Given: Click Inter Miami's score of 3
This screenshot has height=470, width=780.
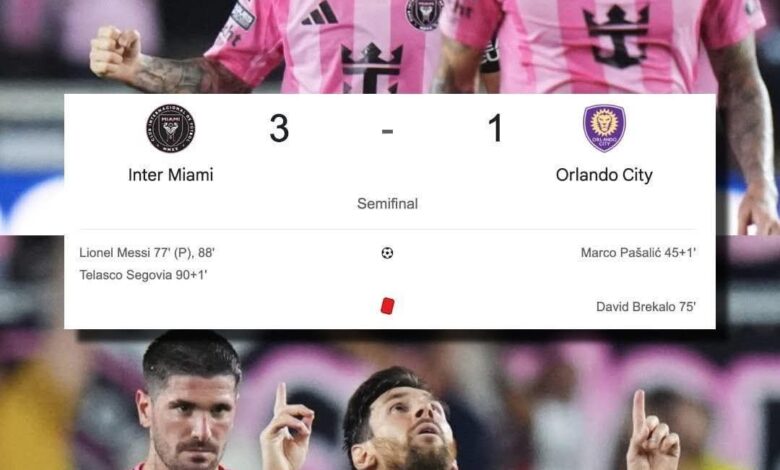Looking at the screenshot, I should click(279, 128).
